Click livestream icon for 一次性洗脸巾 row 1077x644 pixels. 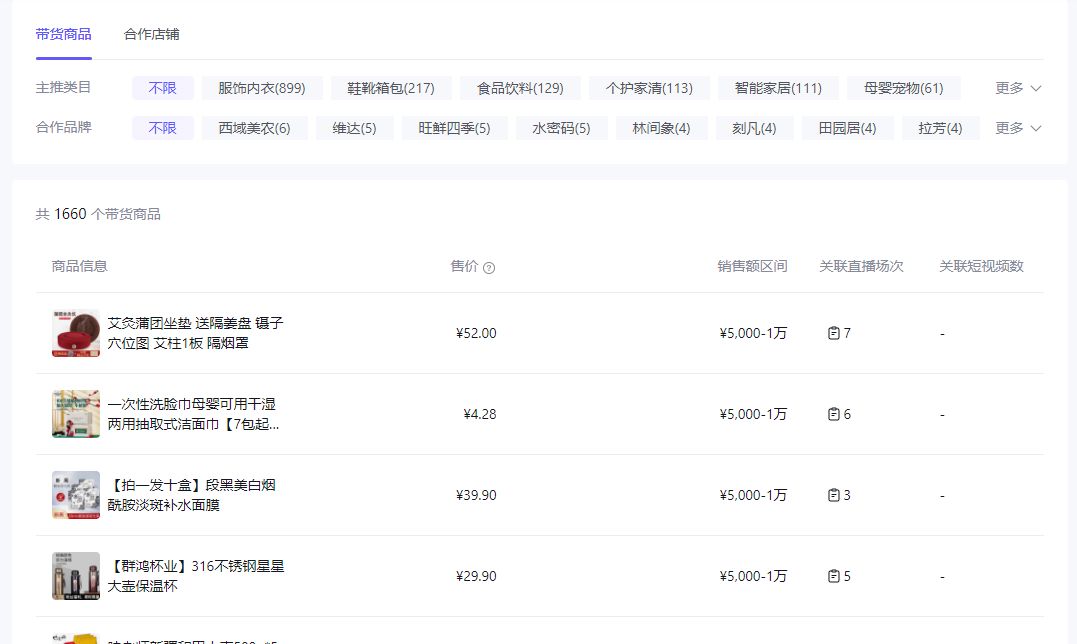point(833,414)
